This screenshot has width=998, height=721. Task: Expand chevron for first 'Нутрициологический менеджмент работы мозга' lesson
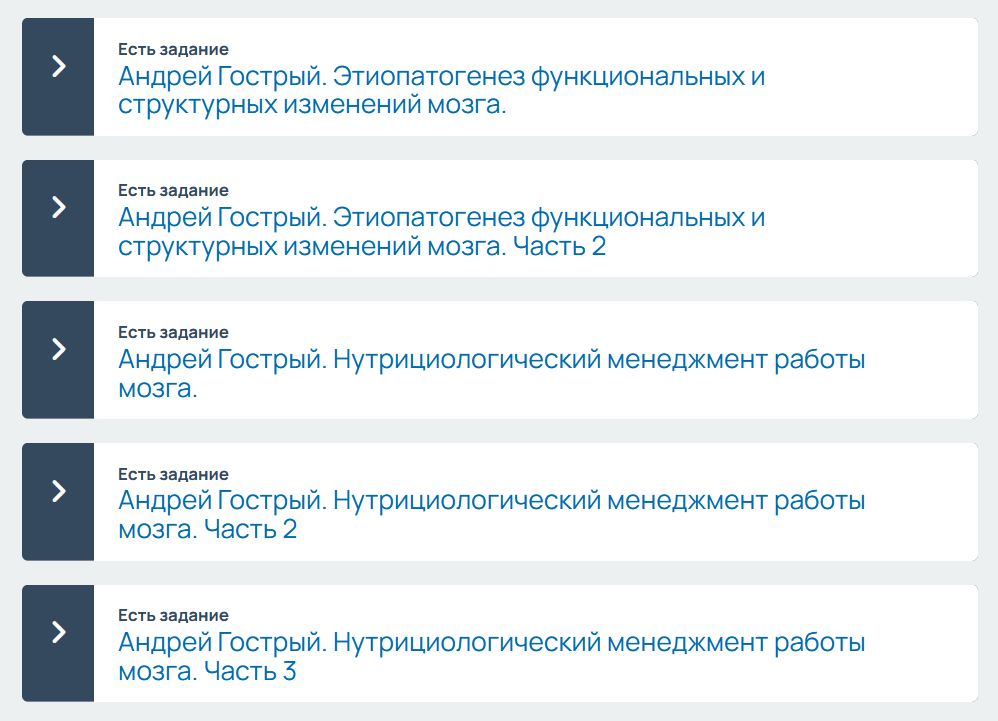pos(58,349)
